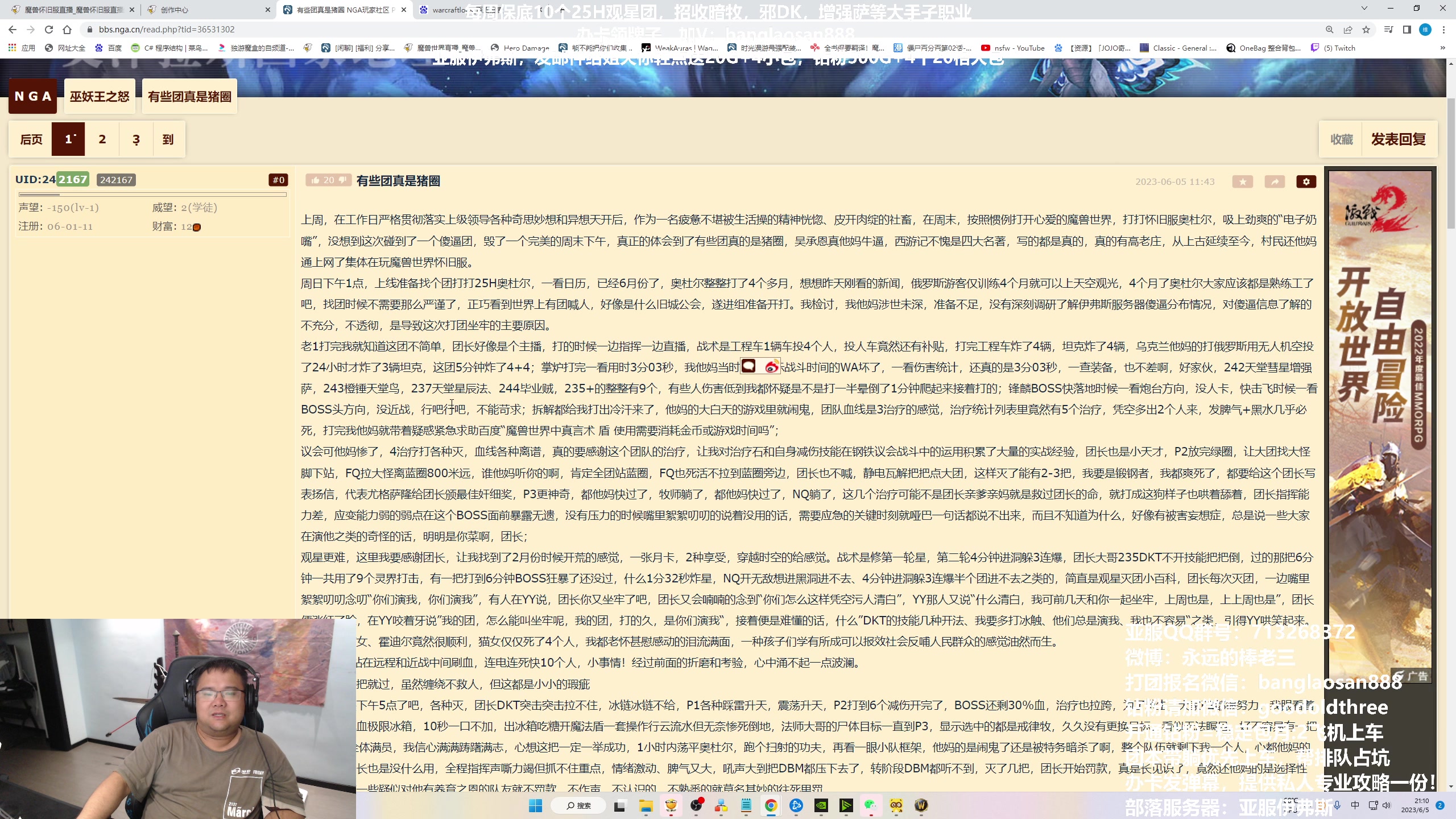Click the browser zoom magnifier icon

coord(1329,30)
